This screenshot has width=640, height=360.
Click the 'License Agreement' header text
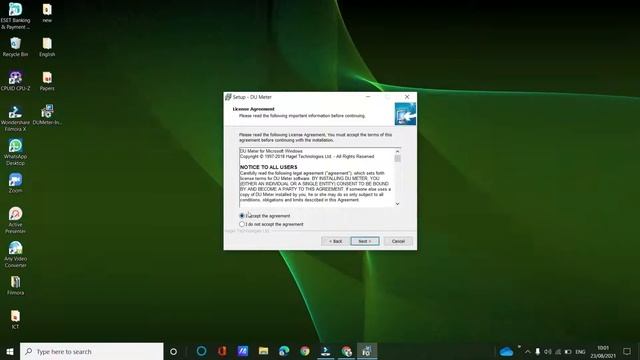click(x=253, y=109)
